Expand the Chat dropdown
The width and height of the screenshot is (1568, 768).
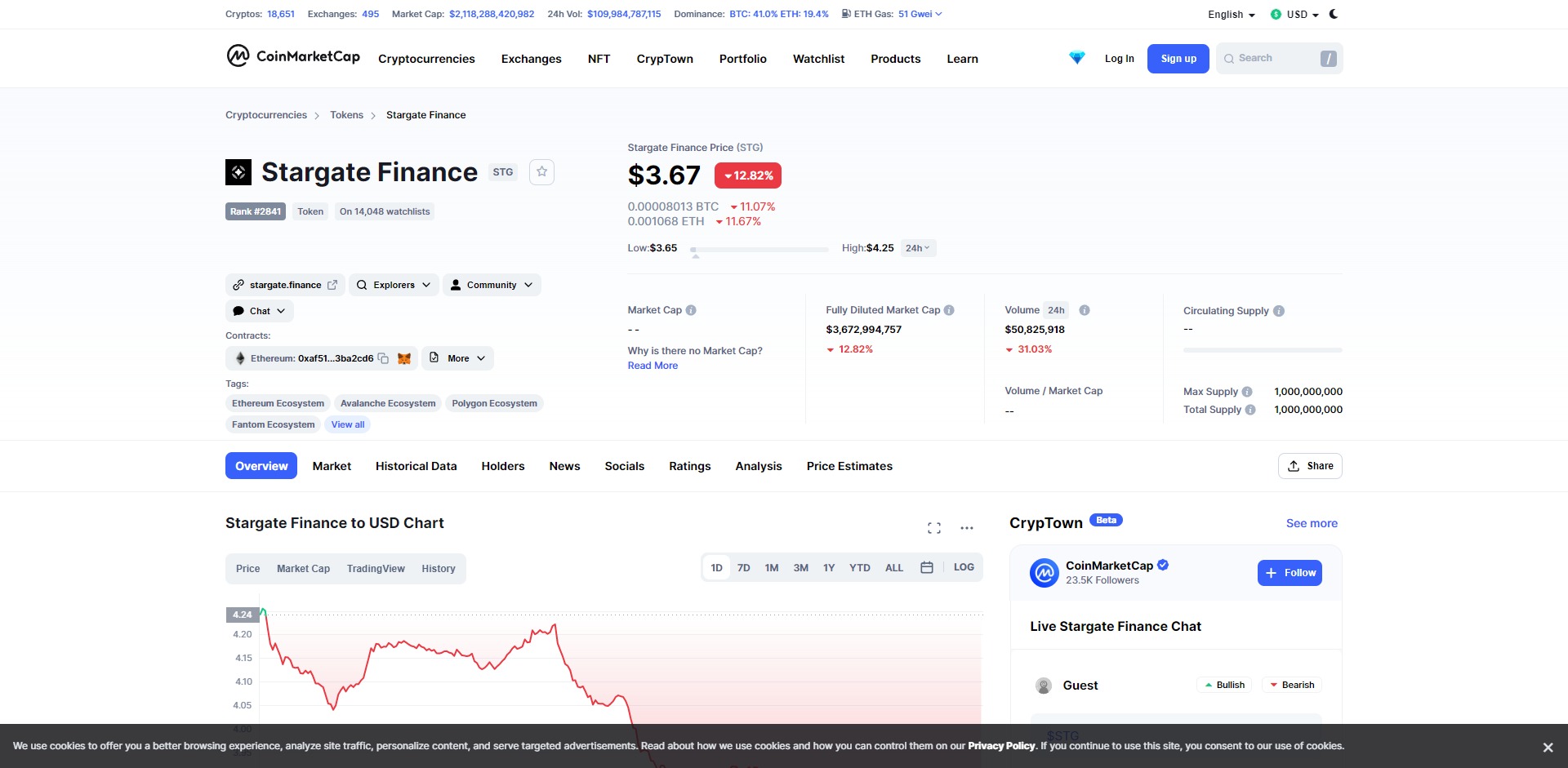(x=260, y=311)
